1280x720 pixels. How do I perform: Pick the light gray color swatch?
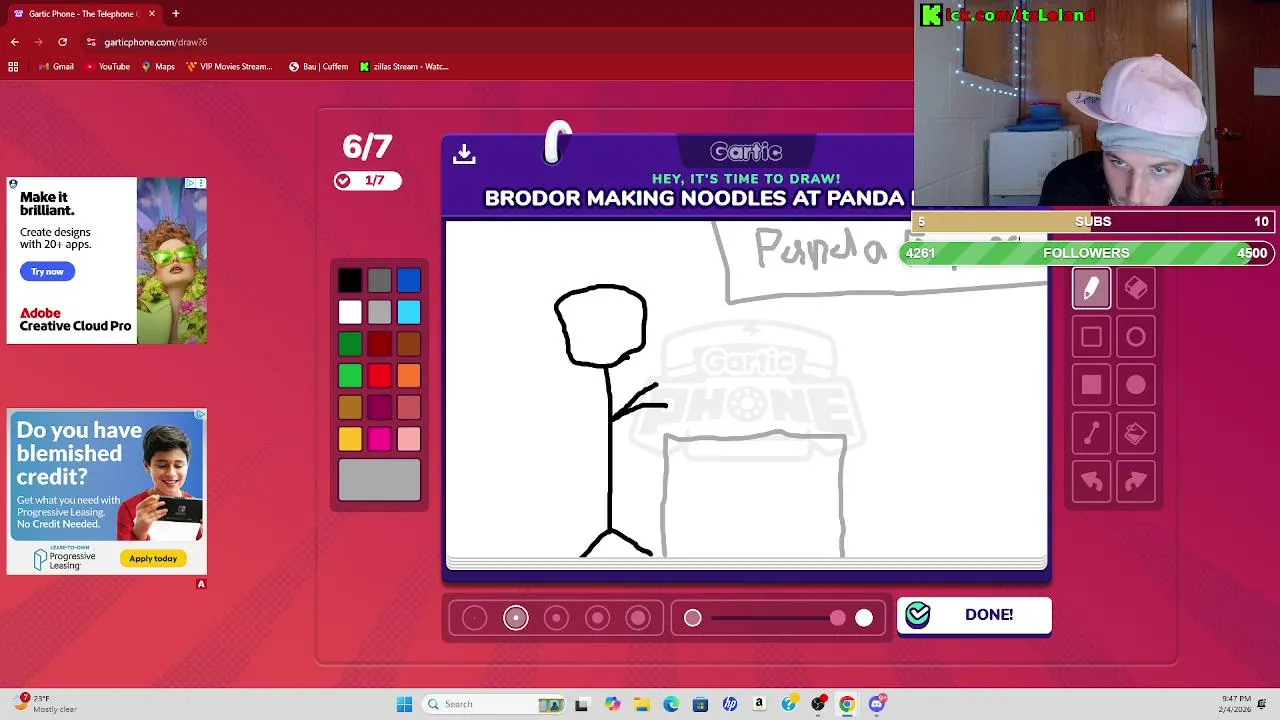tap(379, 313)
